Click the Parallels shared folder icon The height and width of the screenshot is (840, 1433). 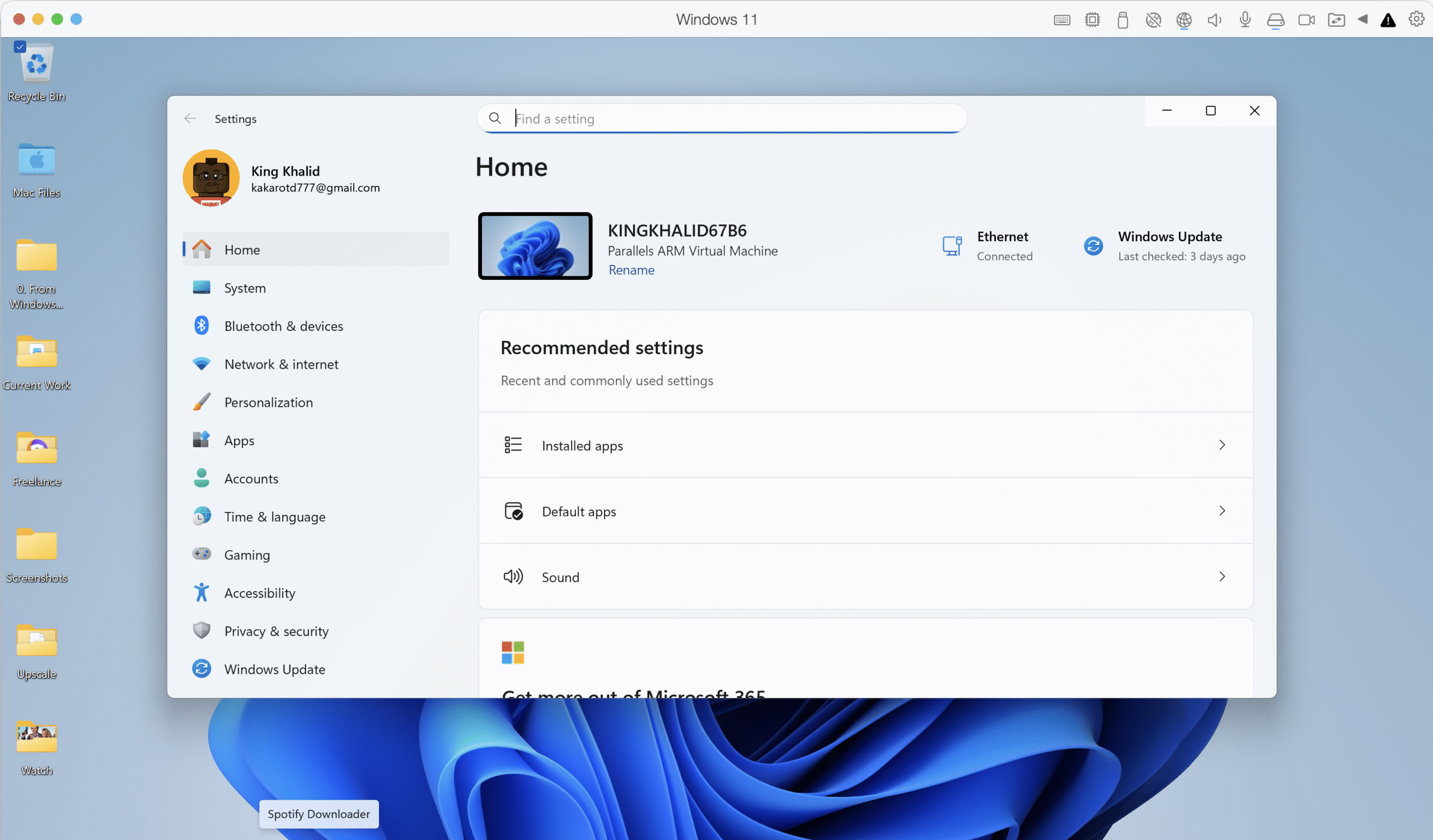coord(1336,20)
